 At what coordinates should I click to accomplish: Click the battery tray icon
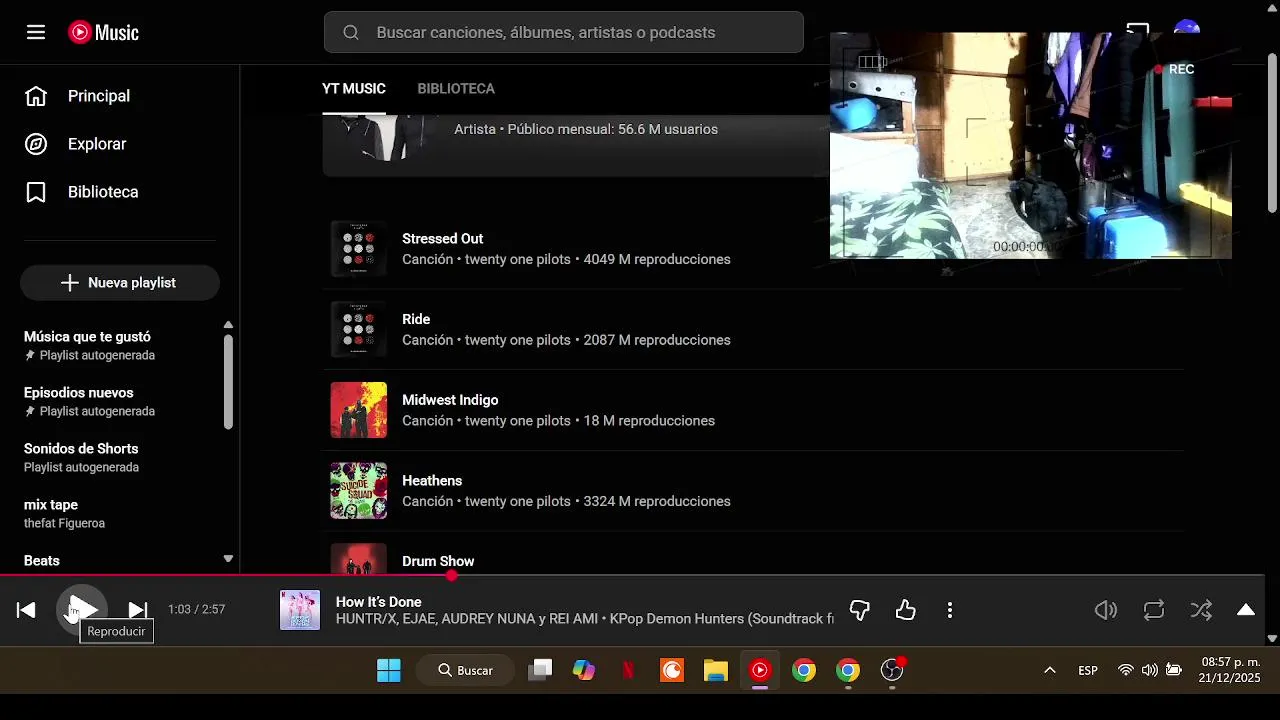[1174, 670]
